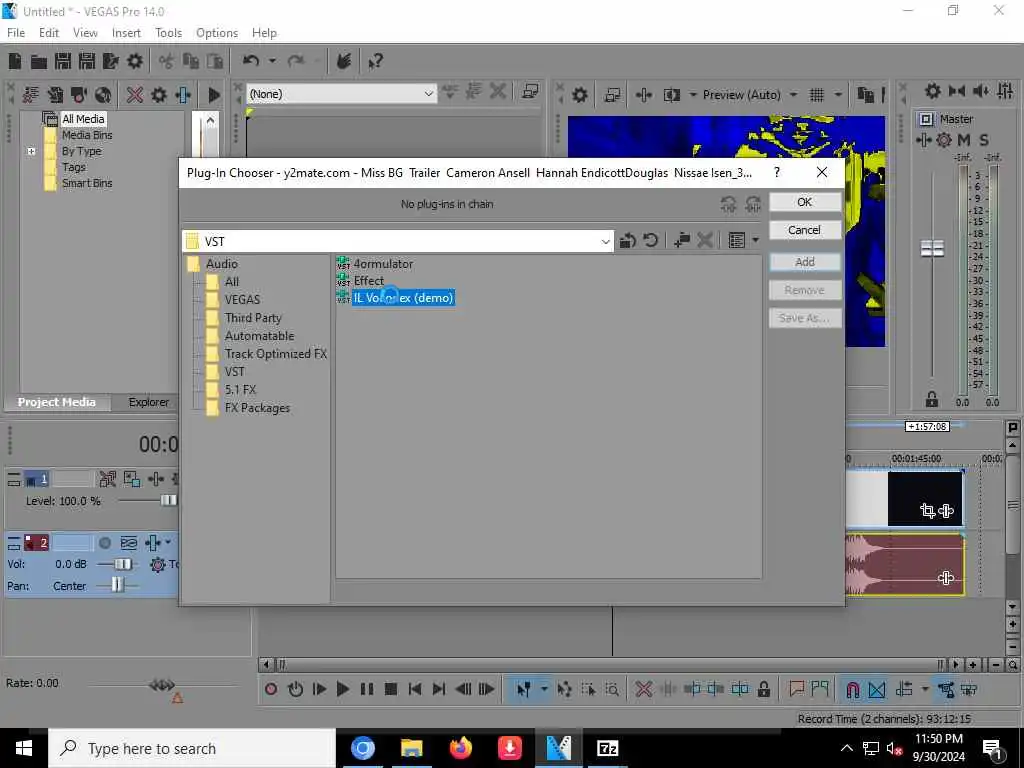This screenshot has height=768, width=1024.
Task: Open event pan/crop on video clip
Action: (x=927, y=510)
